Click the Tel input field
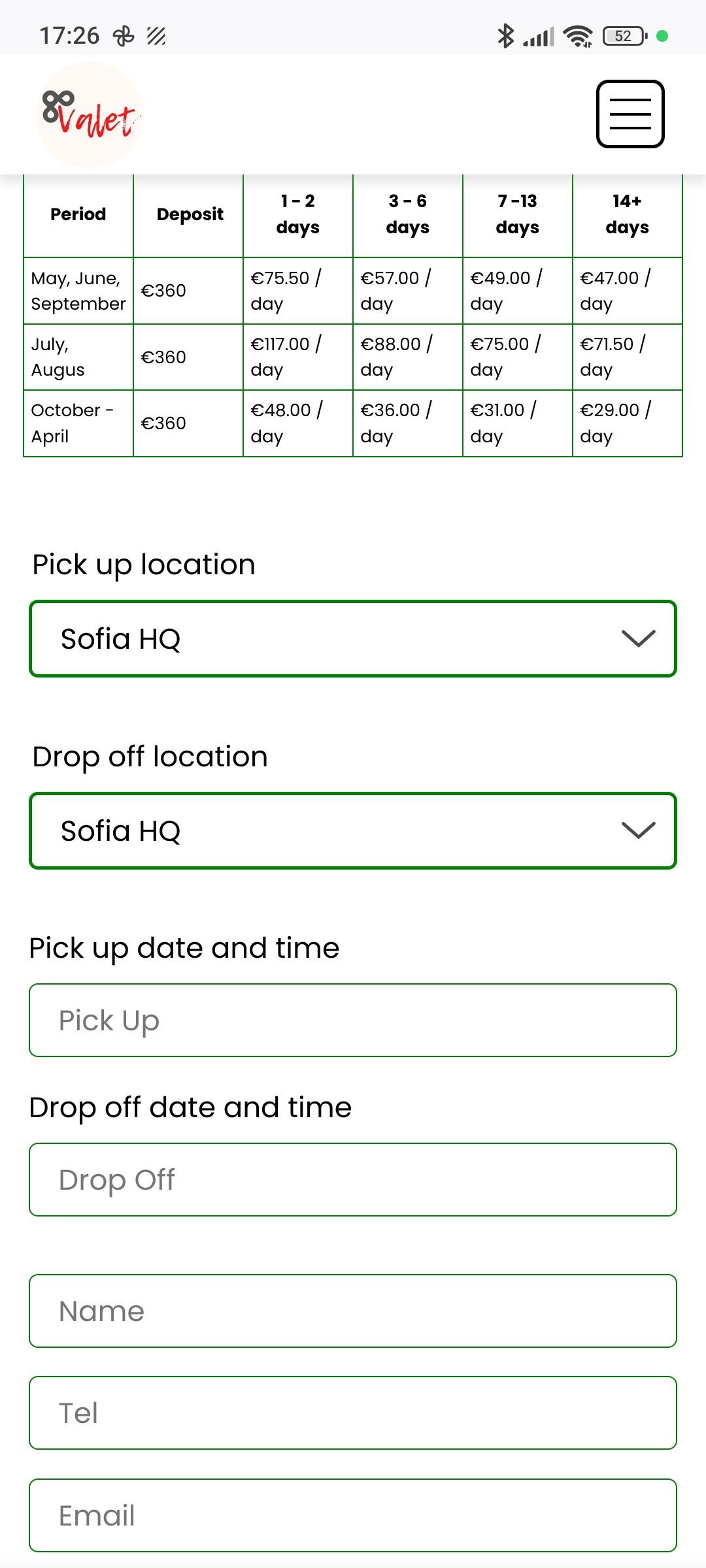 coord(353,1413)
